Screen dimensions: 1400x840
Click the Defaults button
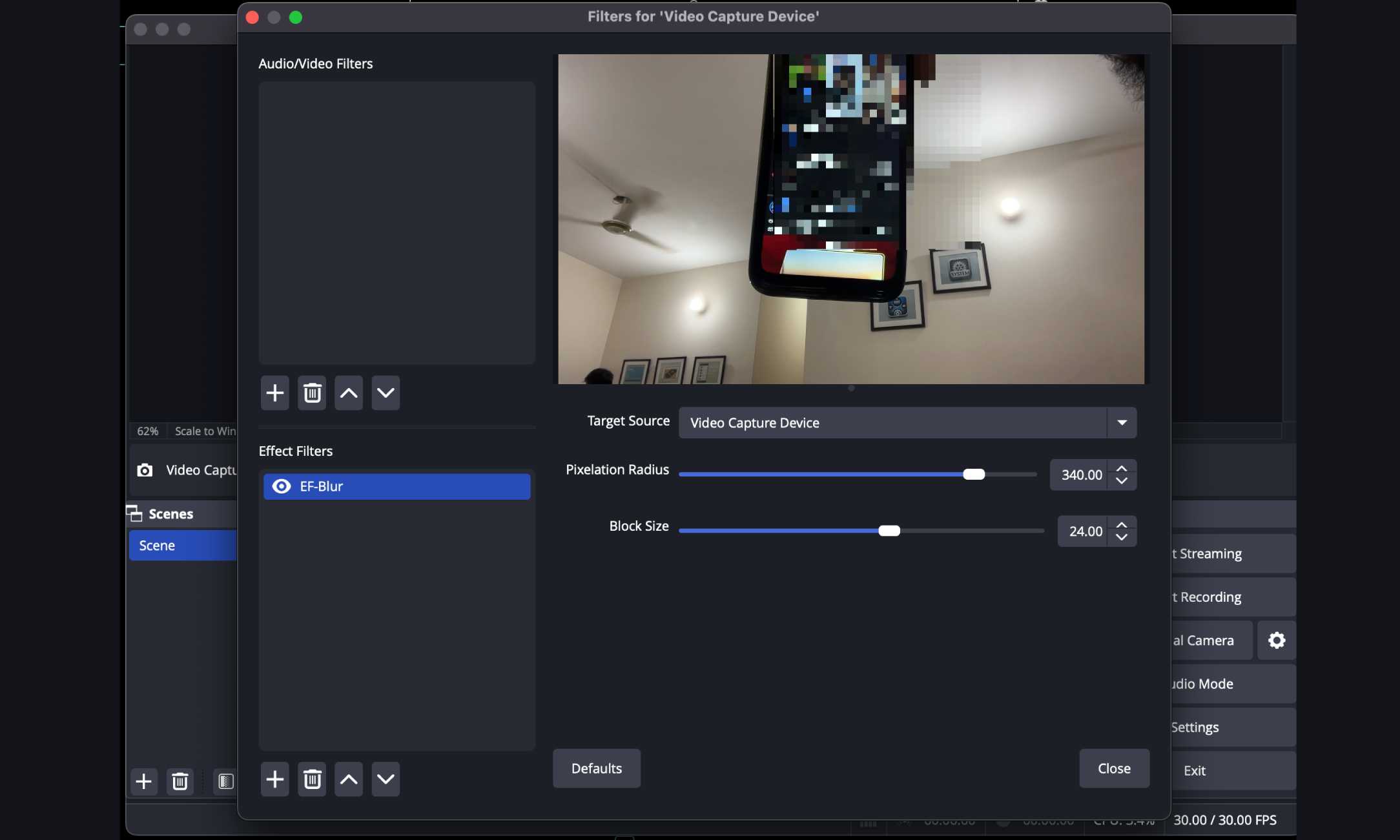click(x=595, y=768)
